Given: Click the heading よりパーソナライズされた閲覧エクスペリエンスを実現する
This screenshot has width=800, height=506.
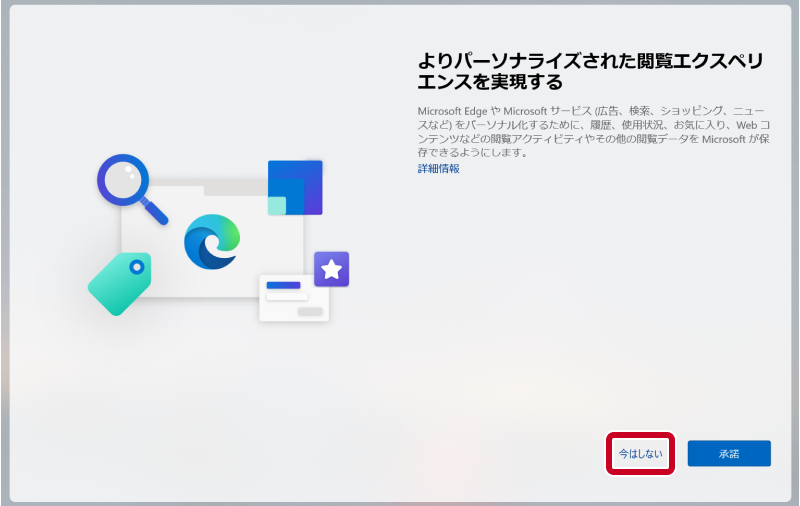Looking at the screenshot, I should (x=590, y=71).
